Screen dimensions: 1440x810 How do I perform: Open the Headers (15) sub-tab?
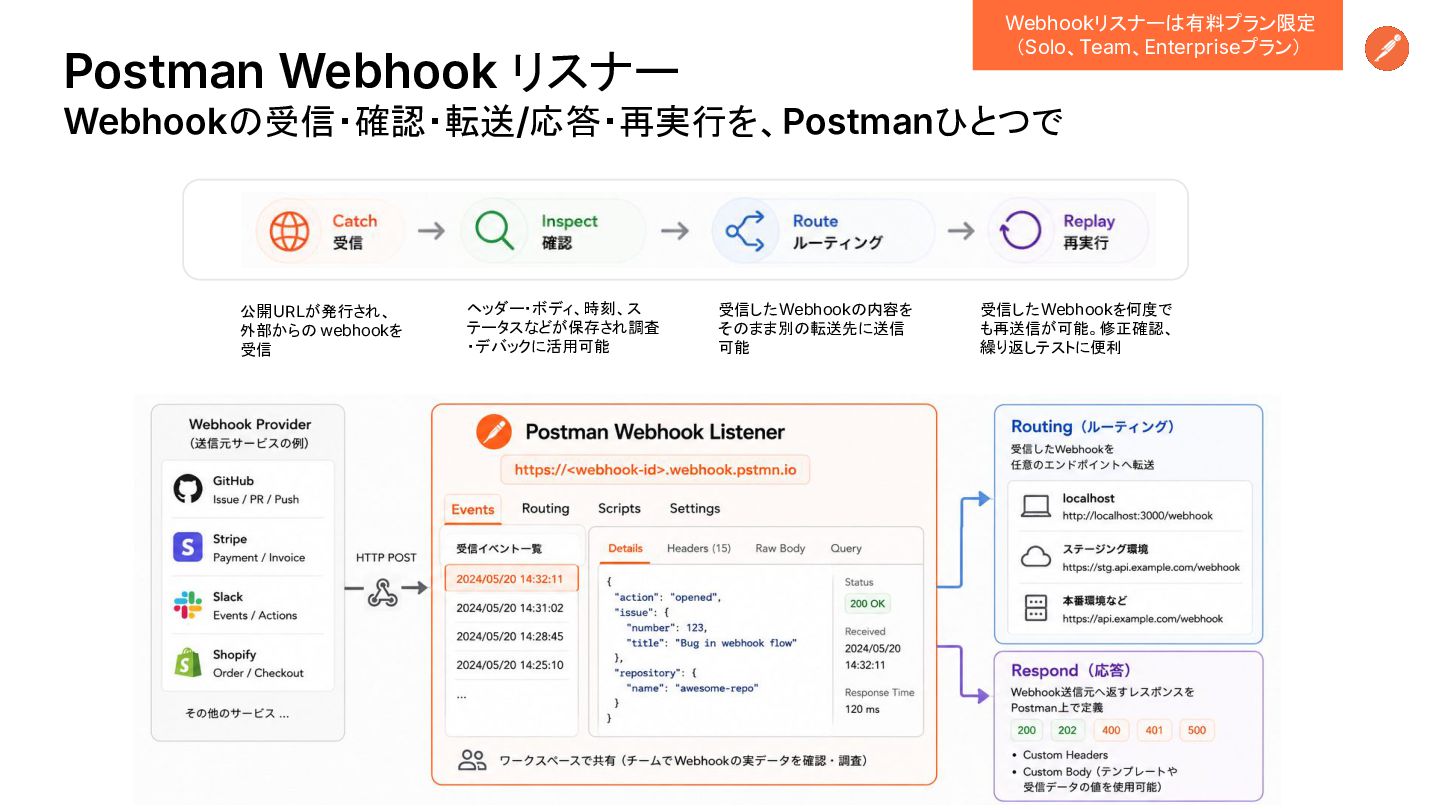tap(699, 548)
